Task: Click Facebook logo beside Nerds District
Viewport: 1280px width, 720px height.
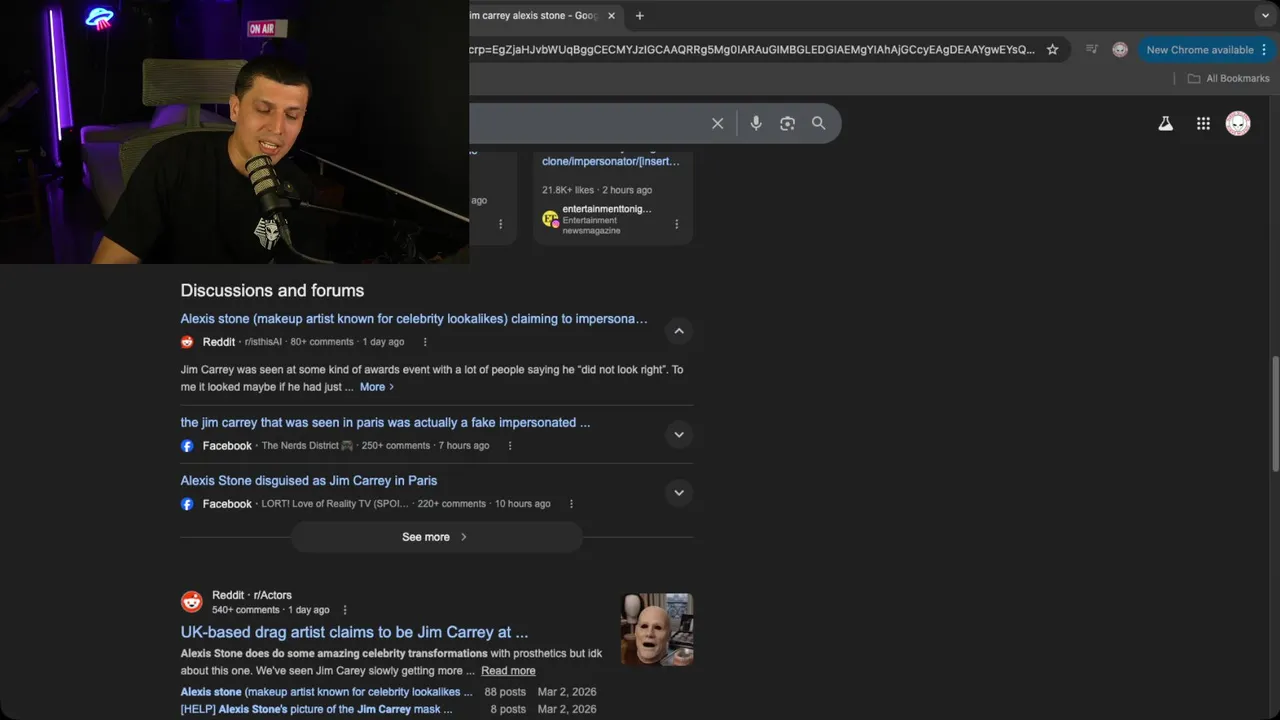Action: coord(187,446)
